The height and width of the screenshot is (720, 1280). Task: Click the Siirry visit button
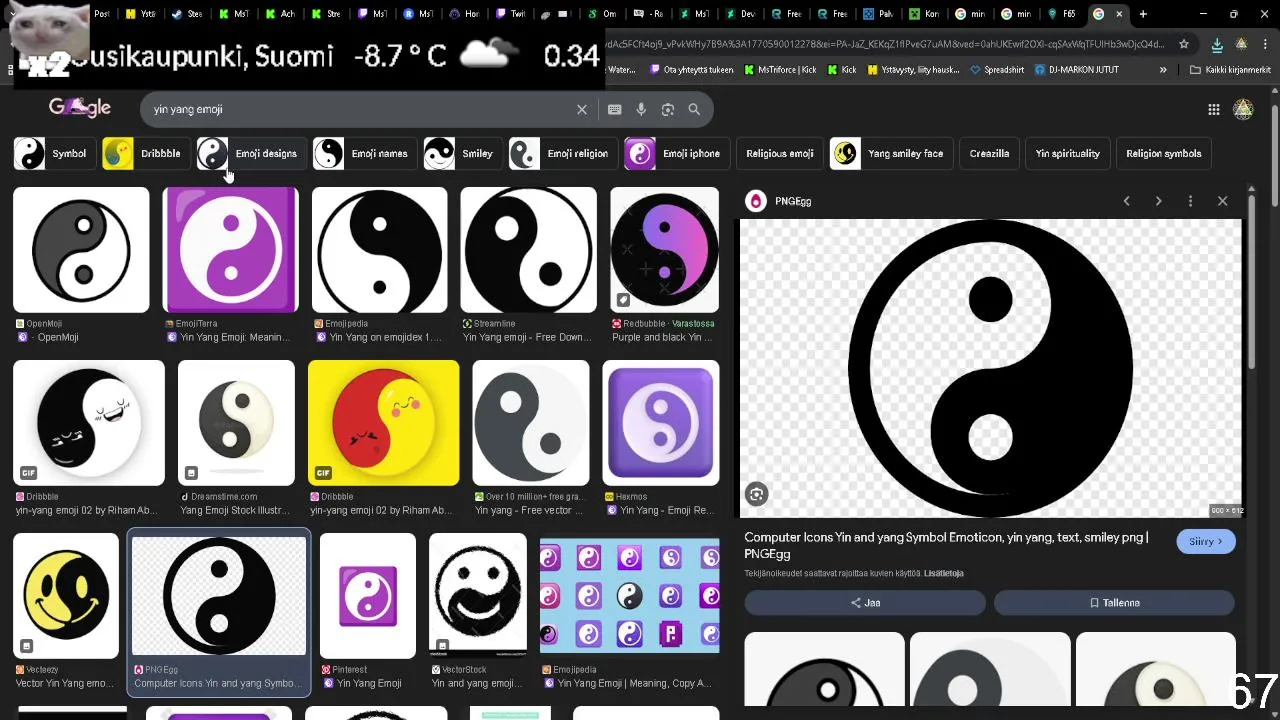click(x=1206, y=541)
